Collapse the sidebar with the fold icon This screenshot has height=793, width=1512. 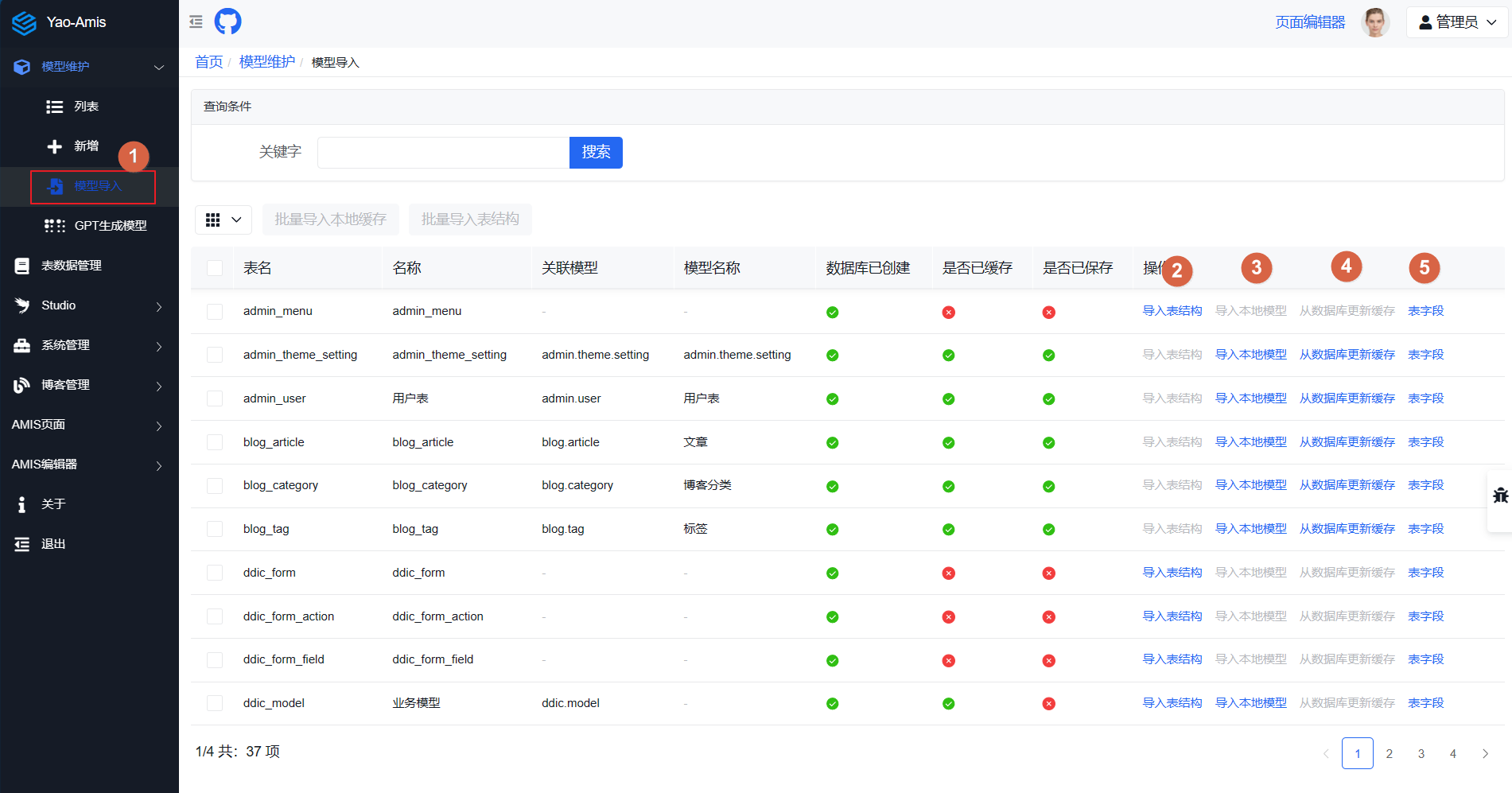[196, 21]
